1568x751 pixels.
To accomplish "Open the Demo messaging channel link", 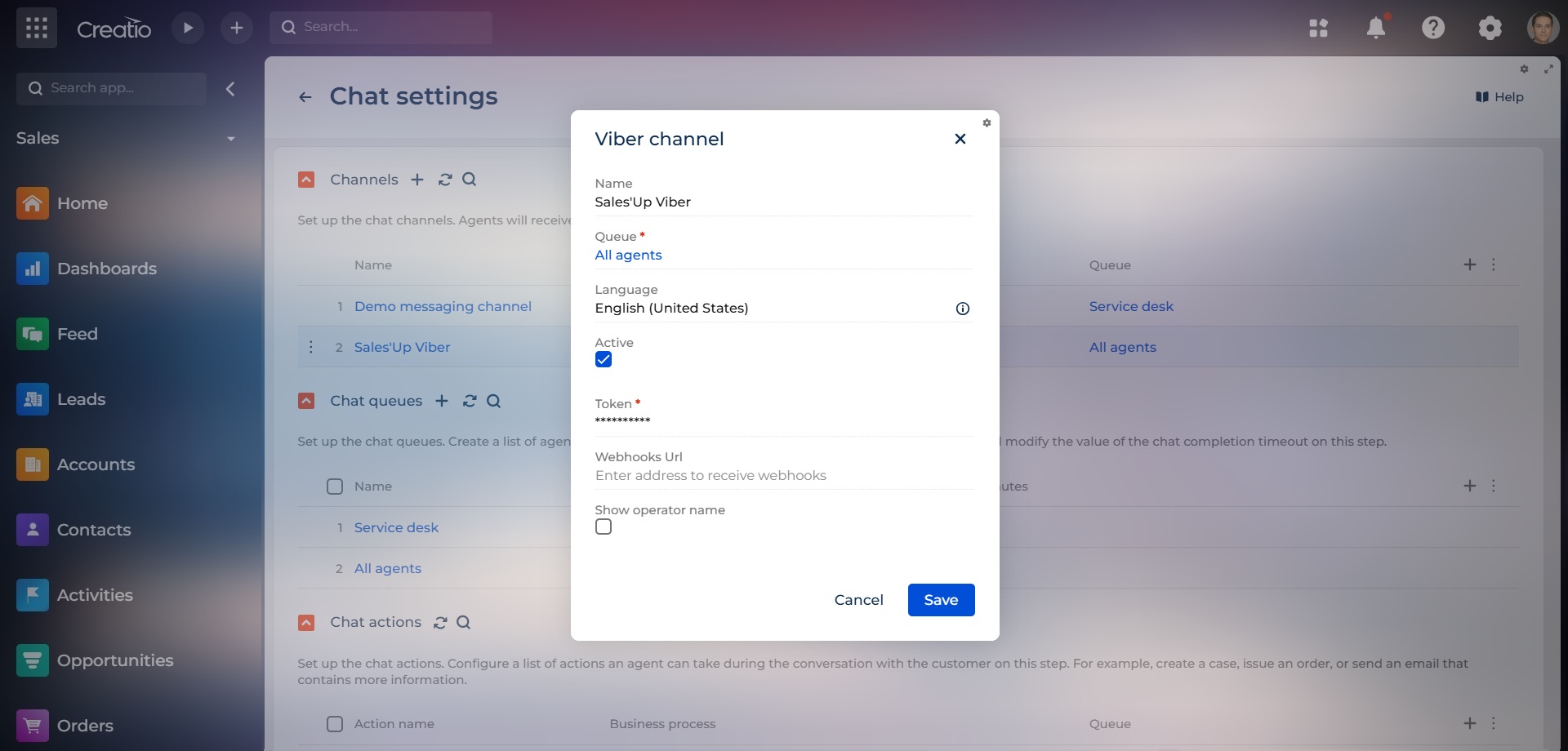I will [443, 306].
